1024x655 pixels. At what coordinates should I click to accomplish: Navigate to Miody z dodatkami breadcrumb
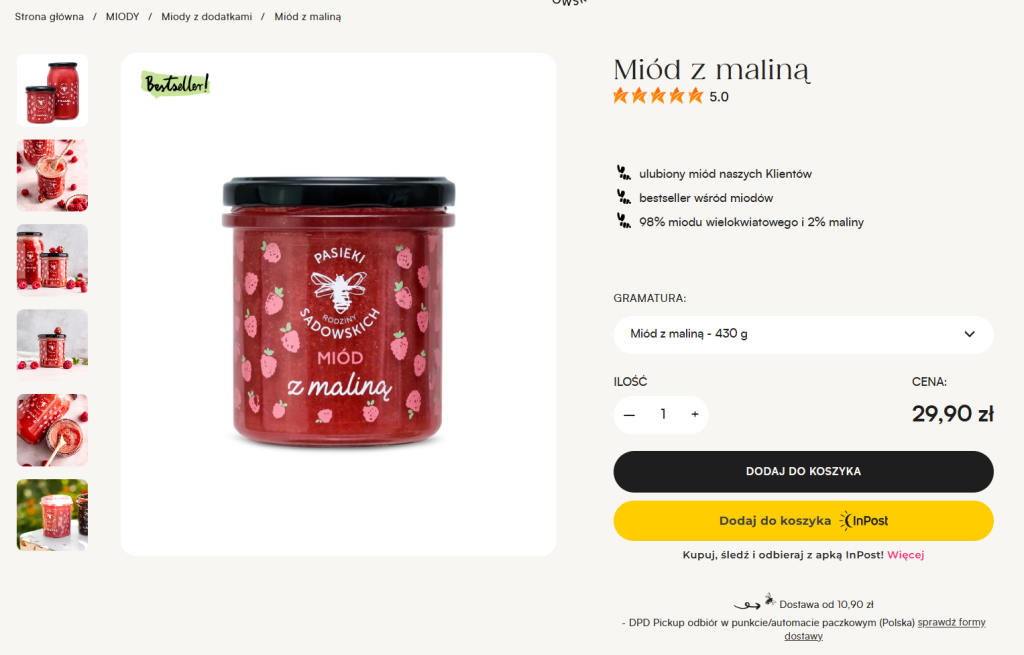(207, 17)
